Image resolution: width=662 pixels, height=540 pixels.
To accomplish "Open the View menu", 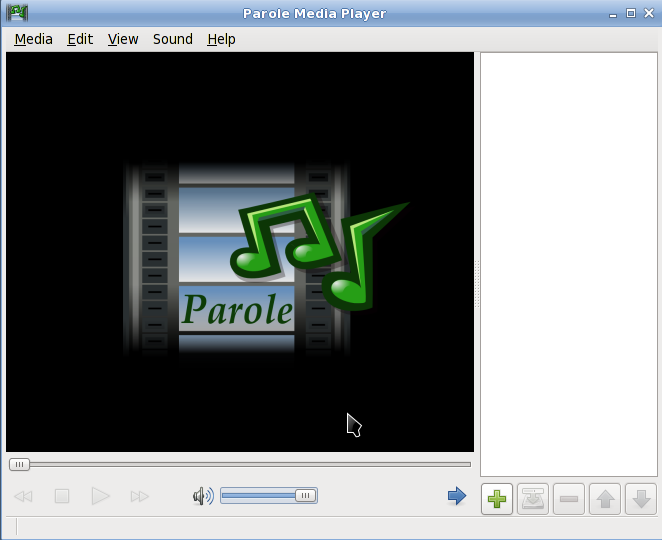I will (123, 39).
